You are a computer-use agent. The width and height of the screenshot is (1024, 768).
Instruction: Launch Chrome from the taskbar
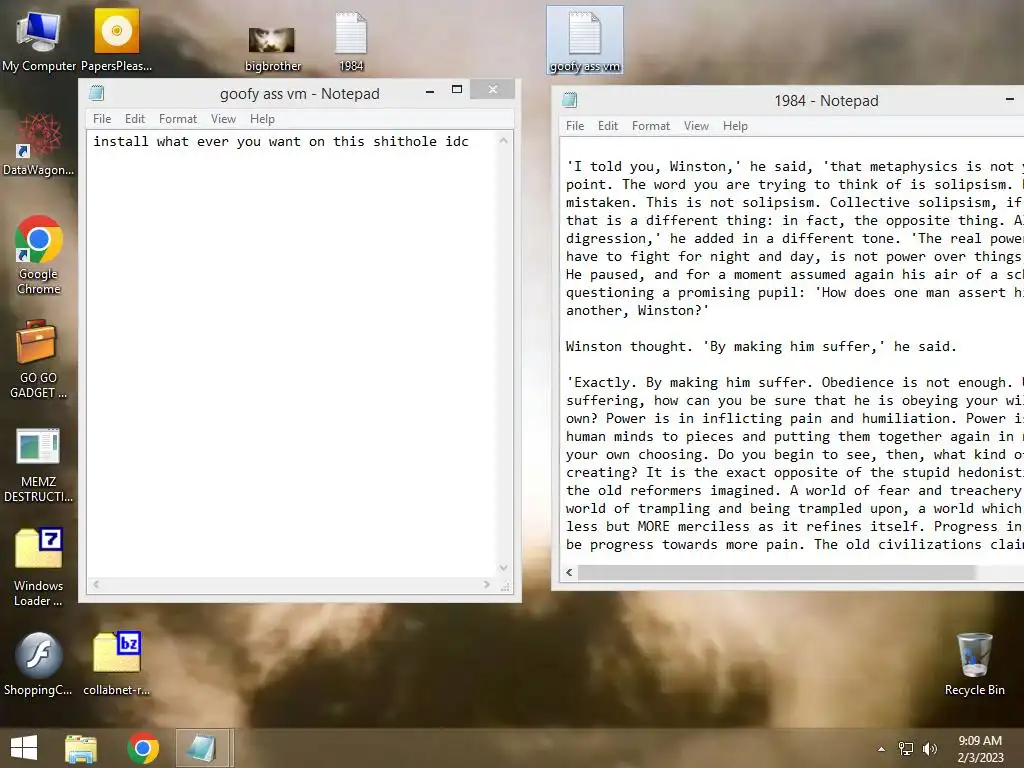click(143, 748)
